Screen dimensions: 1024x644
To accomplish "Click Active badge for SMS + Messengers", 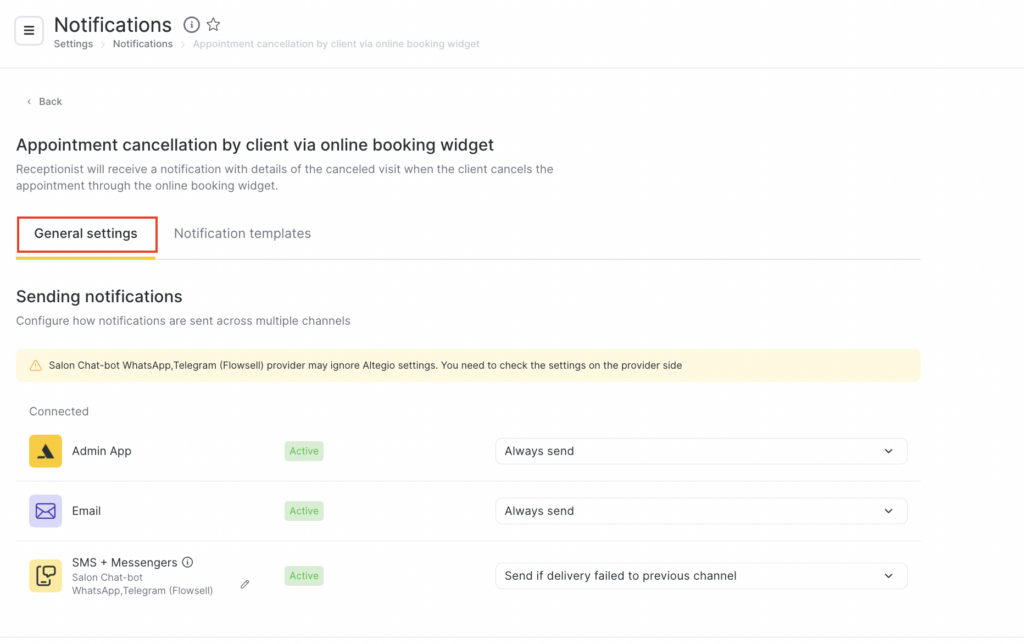I will 304,576.
